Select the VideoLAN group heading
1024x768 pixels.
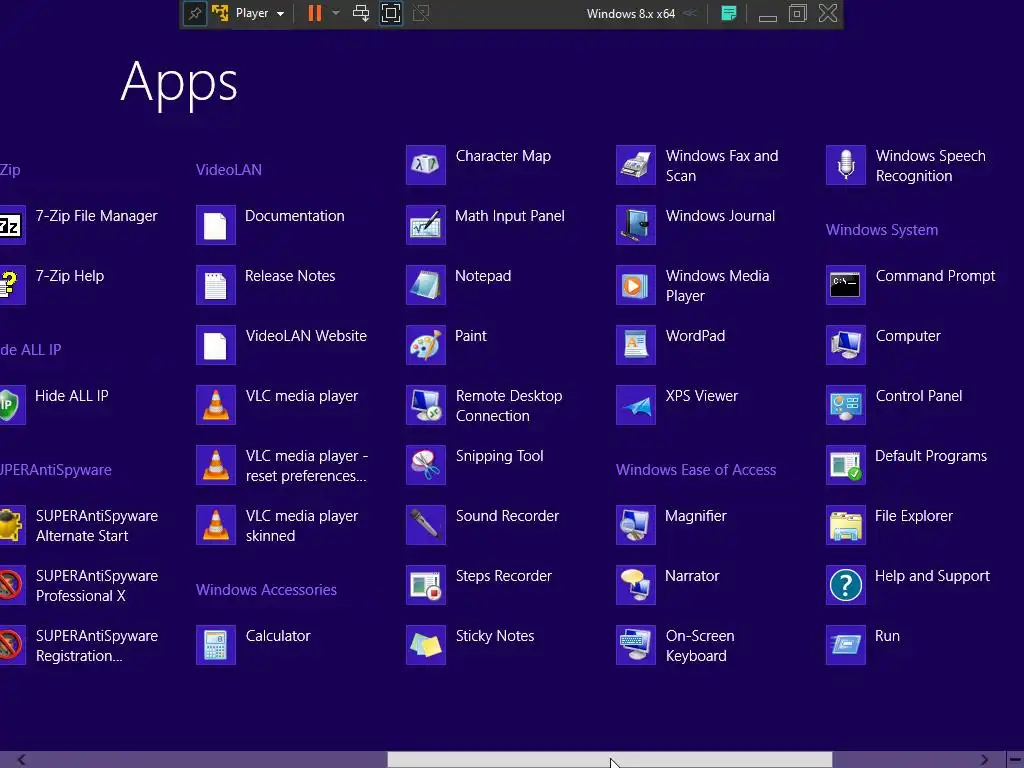point(229,170)
